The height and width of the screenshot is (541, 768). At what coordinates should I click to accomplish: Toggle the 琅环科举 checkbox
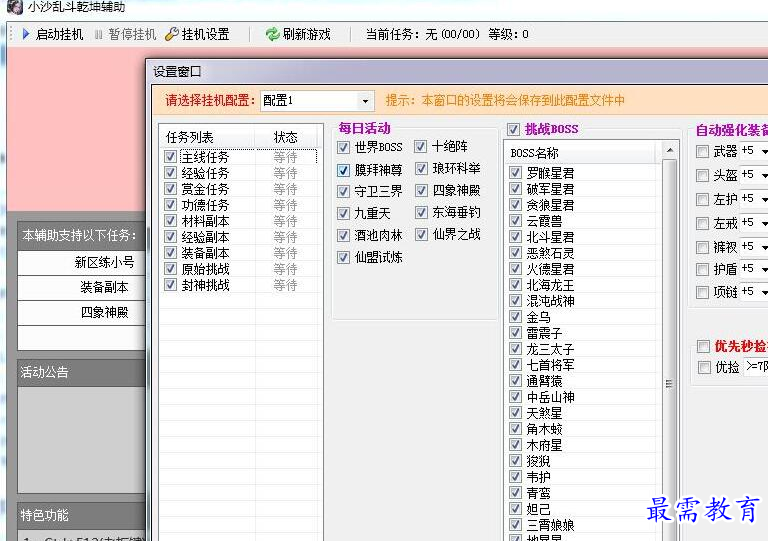pyautogui.click(x=421, y=169)
